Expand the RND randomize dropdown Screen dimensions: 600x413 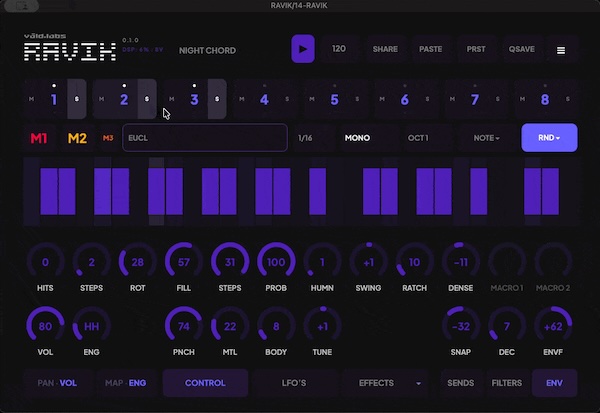(549, 138)
